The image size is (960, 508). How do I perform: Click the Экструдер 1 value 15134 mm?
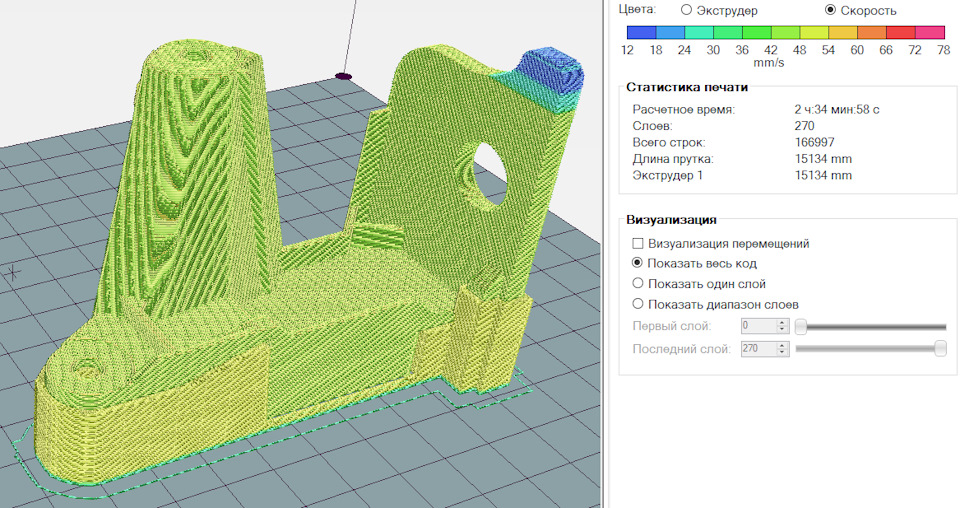(823, 175)
